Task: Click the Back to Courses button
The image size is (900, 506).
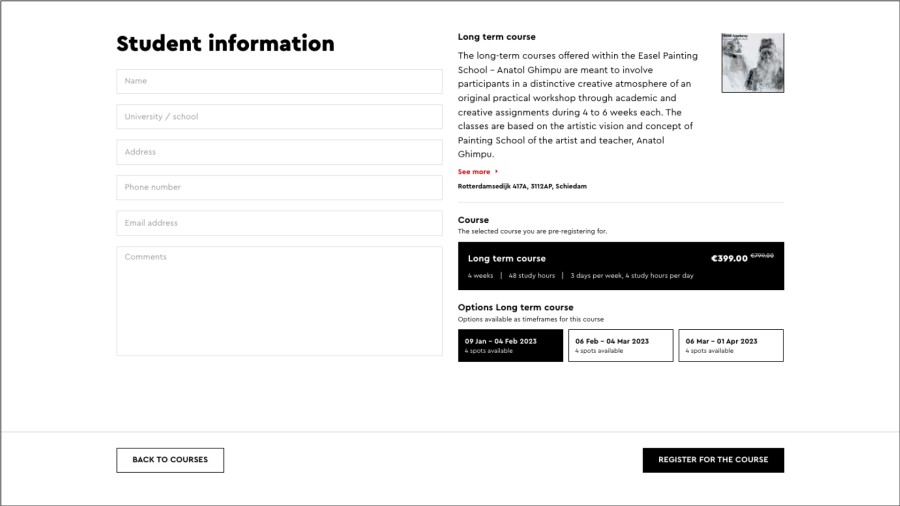Action: point(170,460)
